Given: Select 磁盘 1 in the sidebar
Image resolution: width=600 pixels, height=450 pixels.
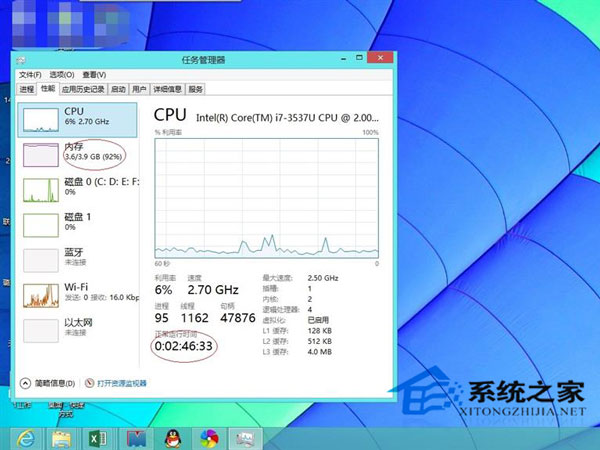Looking at the screenshot, I should coord(77,225).
